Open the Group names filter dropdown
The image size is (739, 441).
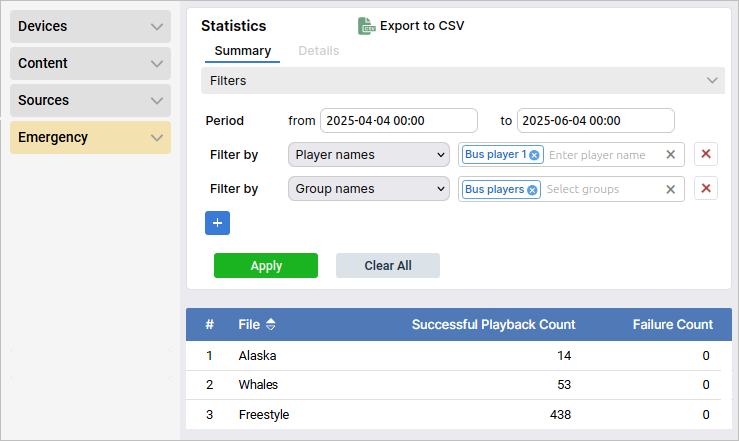pos(369,189)
